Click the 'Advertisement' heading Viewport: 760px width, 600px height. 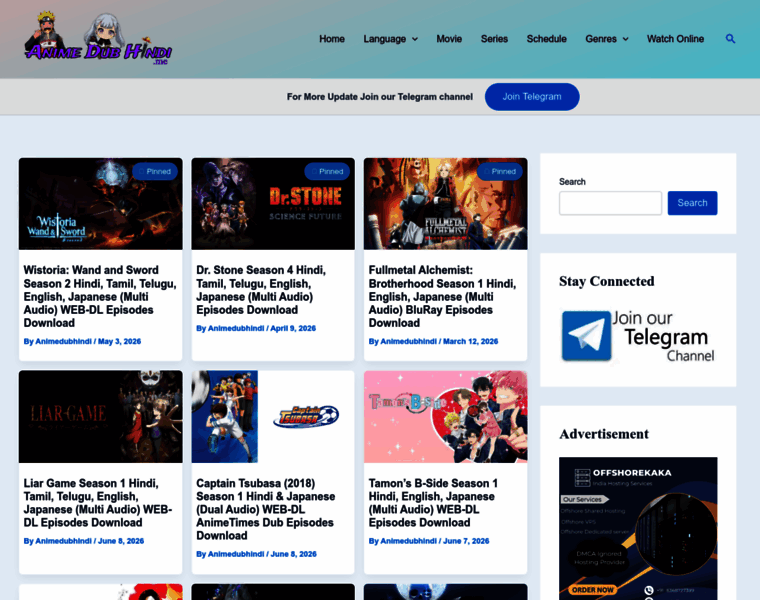(604, 434)
